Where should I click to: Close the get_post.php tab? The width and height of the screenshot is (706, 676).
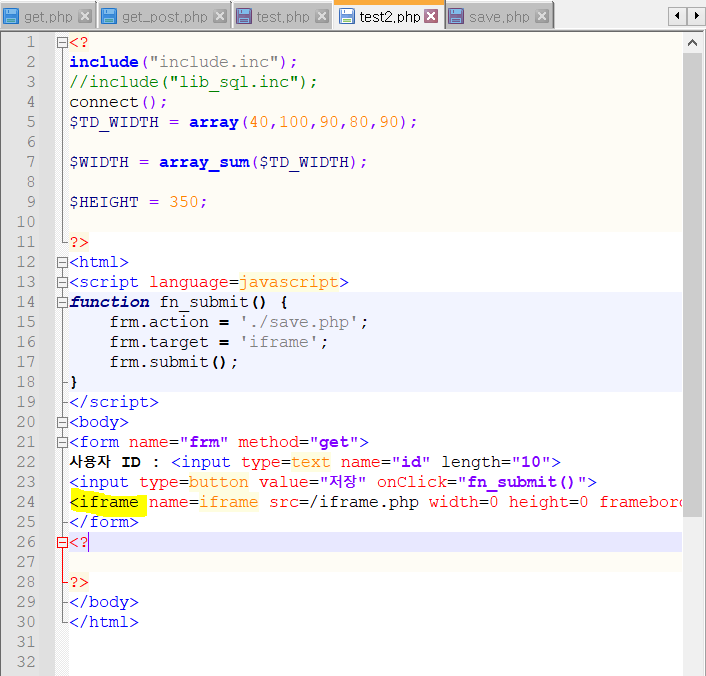220,17
